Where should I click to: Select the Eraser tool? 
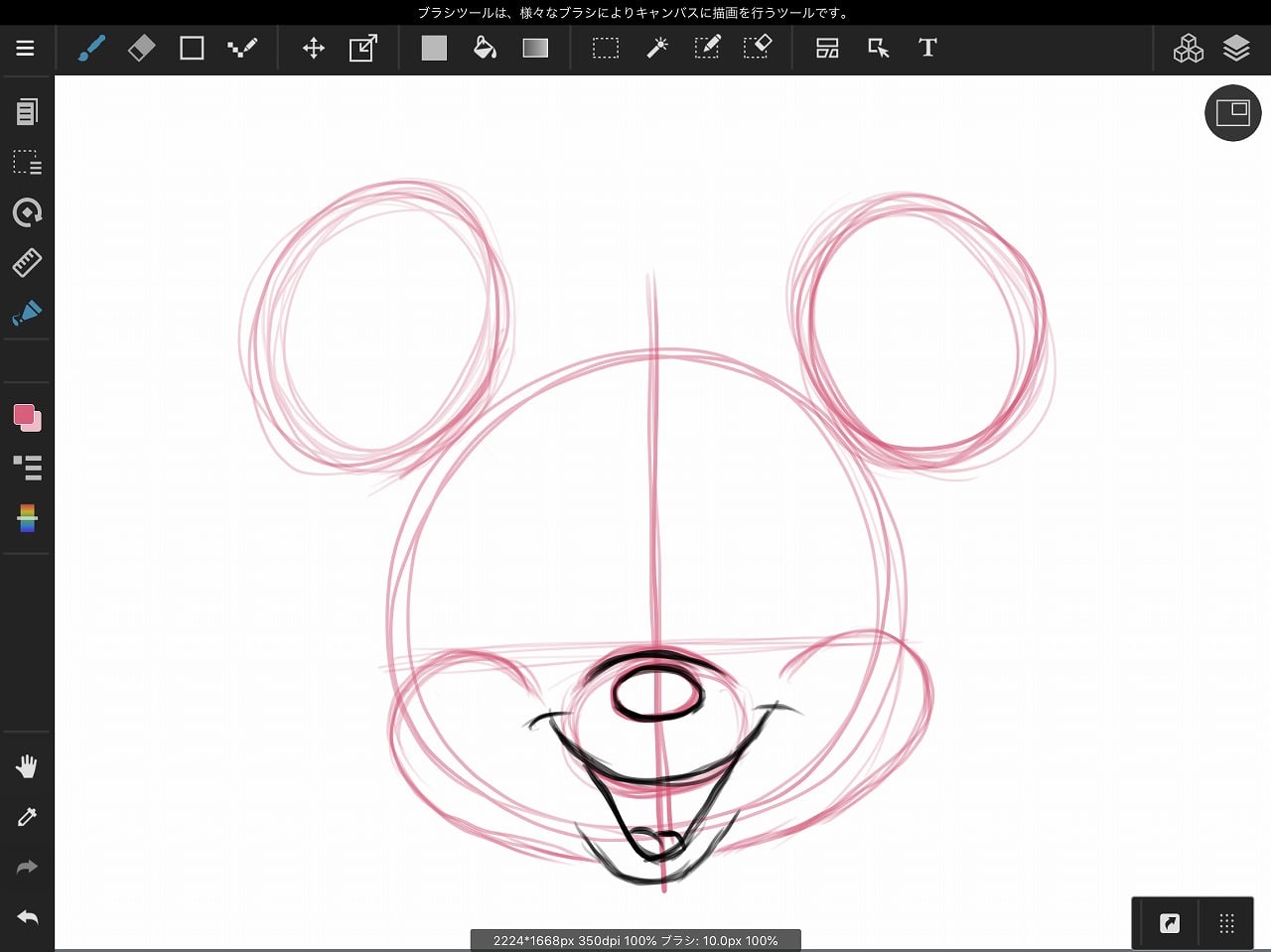point(141,48)
